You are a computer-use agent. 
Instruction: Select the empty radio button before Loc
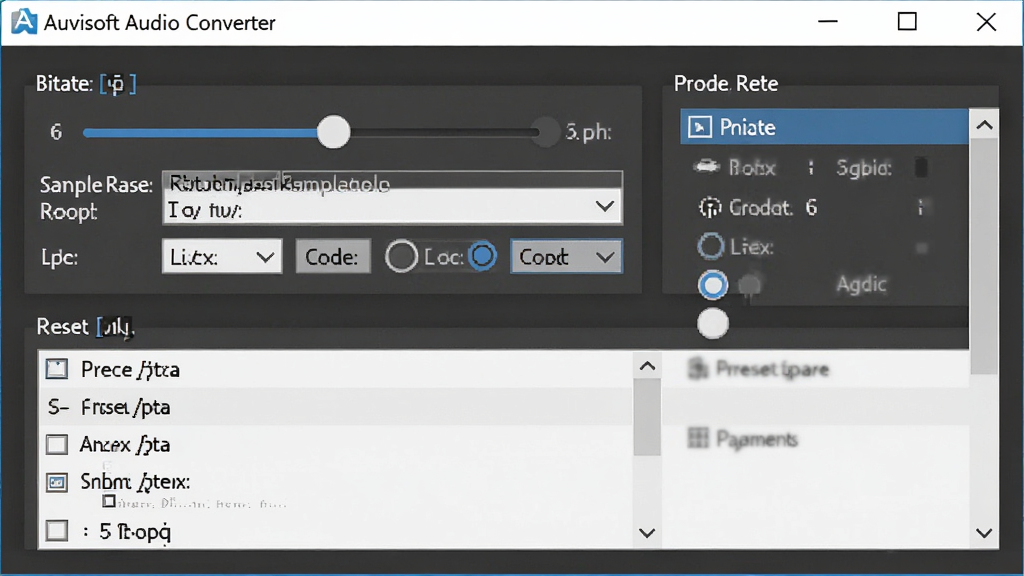pyautogui.click(x=401, y=257)
